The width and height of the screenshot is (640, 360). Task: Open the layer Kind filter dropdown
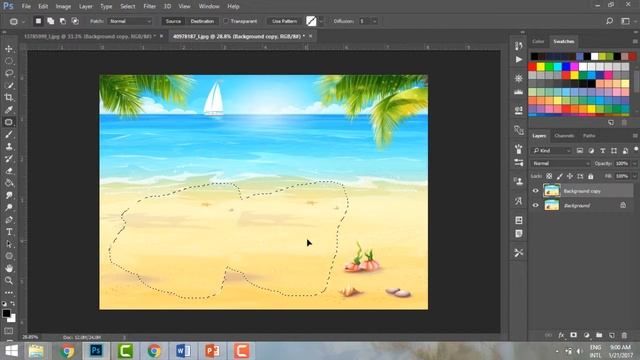[x=551, y=151]
